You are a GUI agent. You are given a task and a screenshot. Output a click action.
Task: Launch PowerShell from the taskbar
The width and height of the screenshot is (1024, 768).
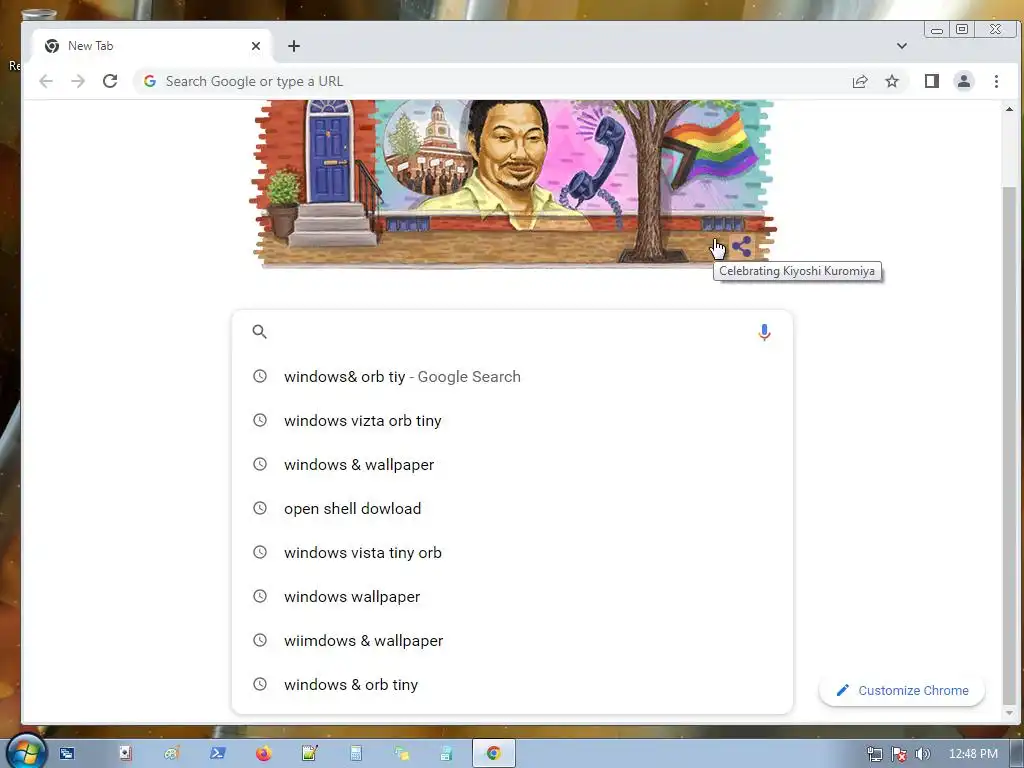[217, 754]
